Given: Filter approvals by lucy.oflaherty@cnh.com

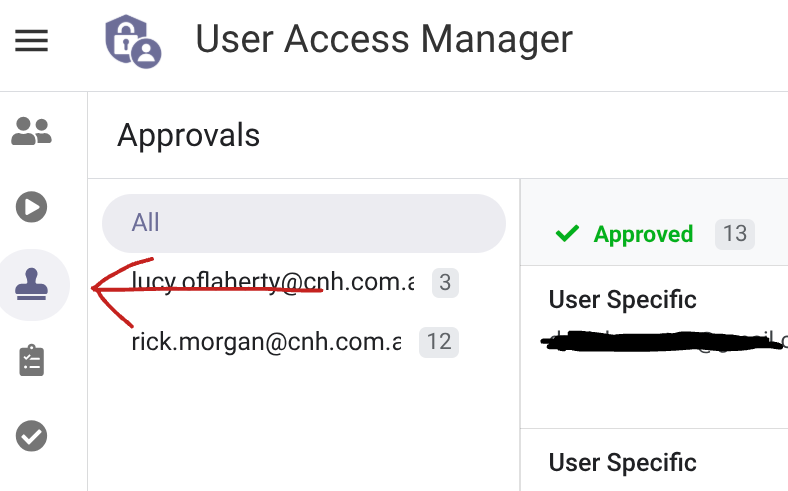Looking at the screenshot, I should pos(272,284).
